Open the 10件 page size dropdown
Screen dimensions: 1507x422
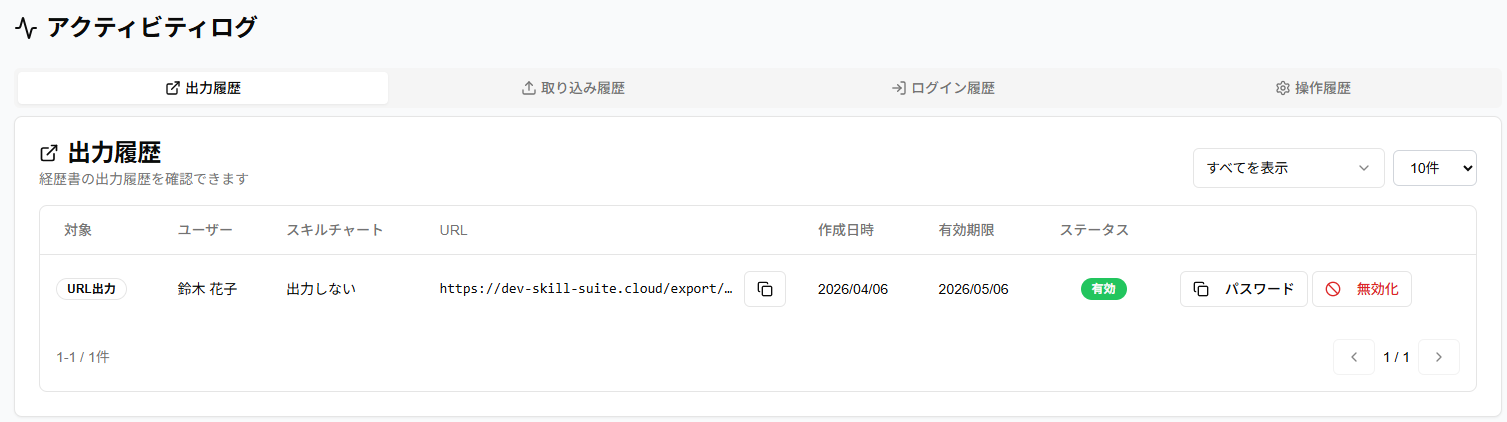click(1434, 168)
